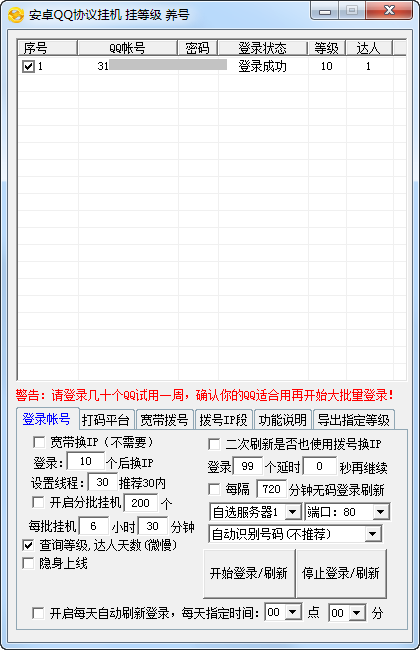Select the level value 10 cell
Screen dimensions: 420x650
click(x=327, y=66)
